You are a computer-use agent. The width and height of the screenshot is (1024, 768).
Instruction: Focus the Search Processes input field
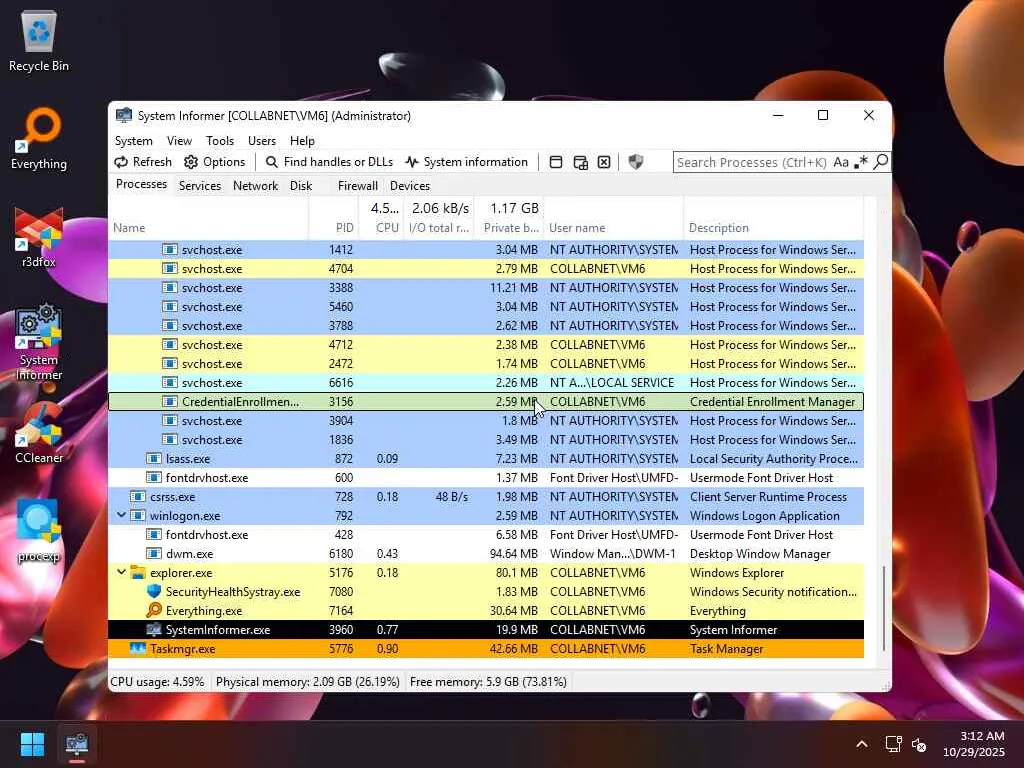pyautogui.click(x=752, y=162)
